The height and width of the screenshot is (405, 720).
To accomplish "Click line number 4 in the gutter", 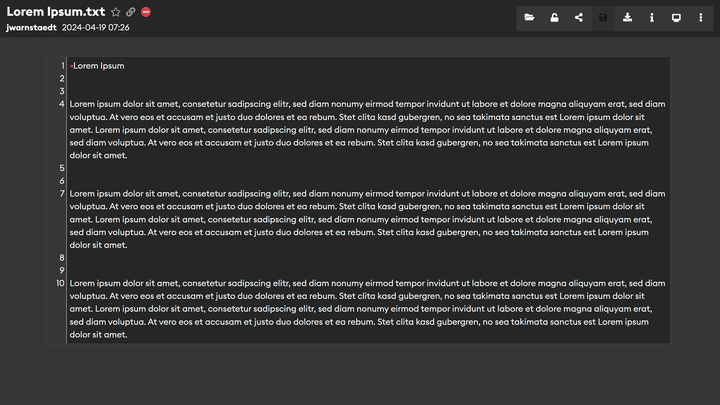I will click(x=62, y=104).
